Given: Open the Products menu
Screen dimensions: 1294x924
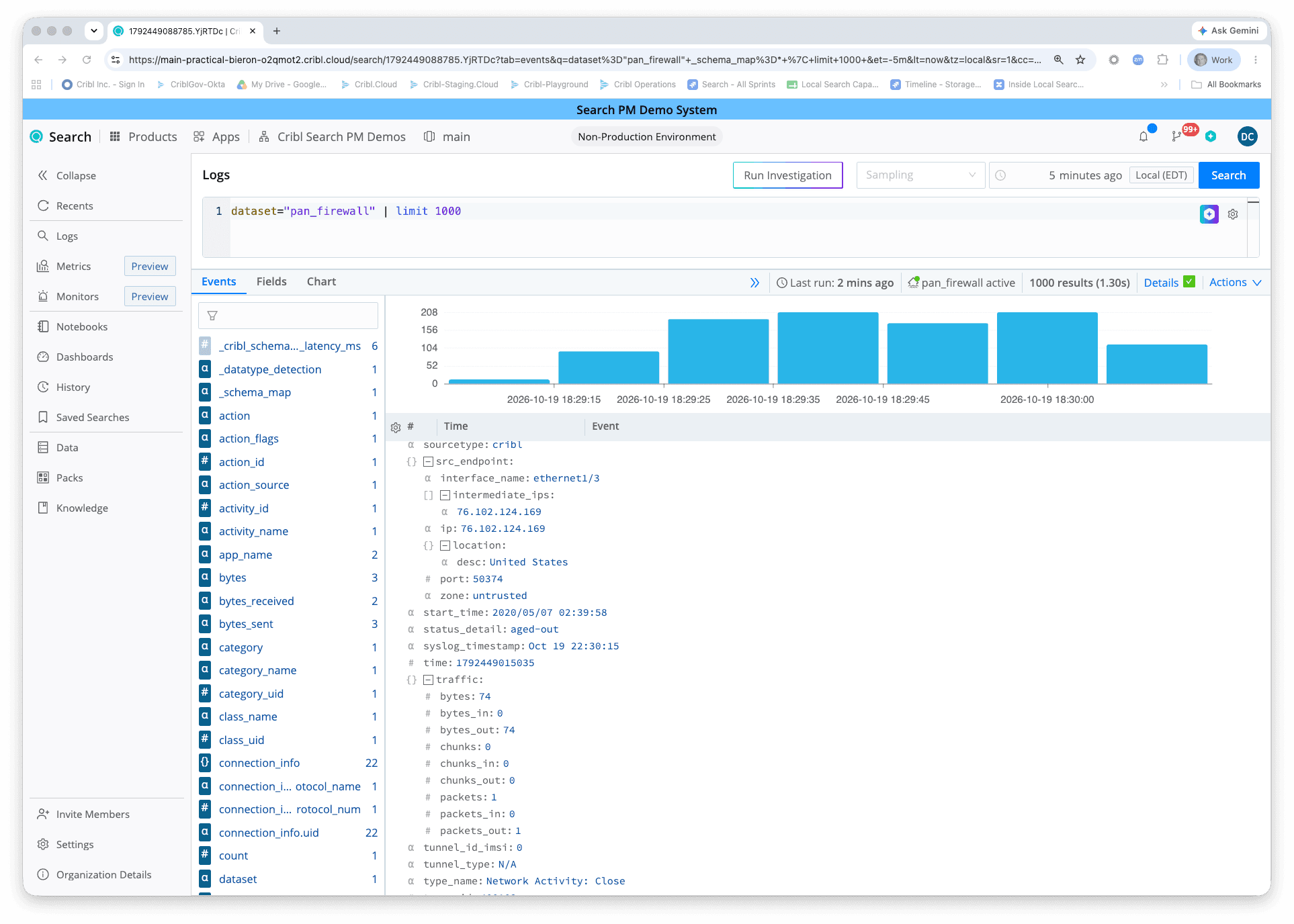Looking at the screenshot, I should 143,136.
